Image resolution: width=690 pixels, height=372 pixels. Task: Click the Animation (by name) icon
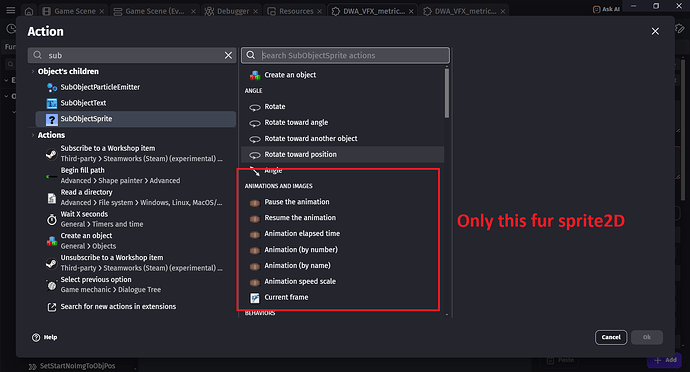coord(255,266)
